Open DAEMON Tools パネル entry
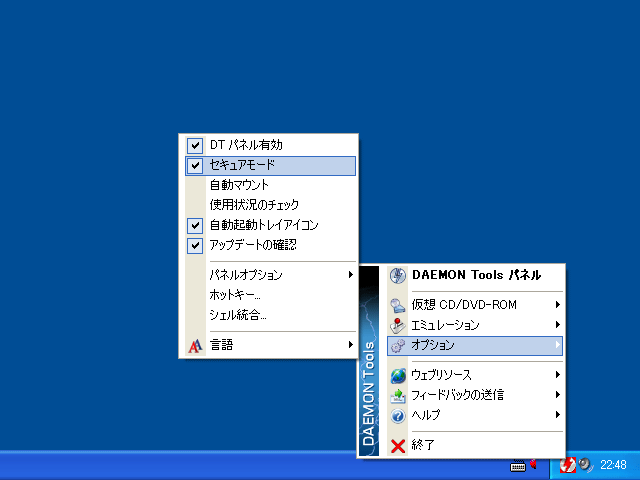 click(475, 276)
